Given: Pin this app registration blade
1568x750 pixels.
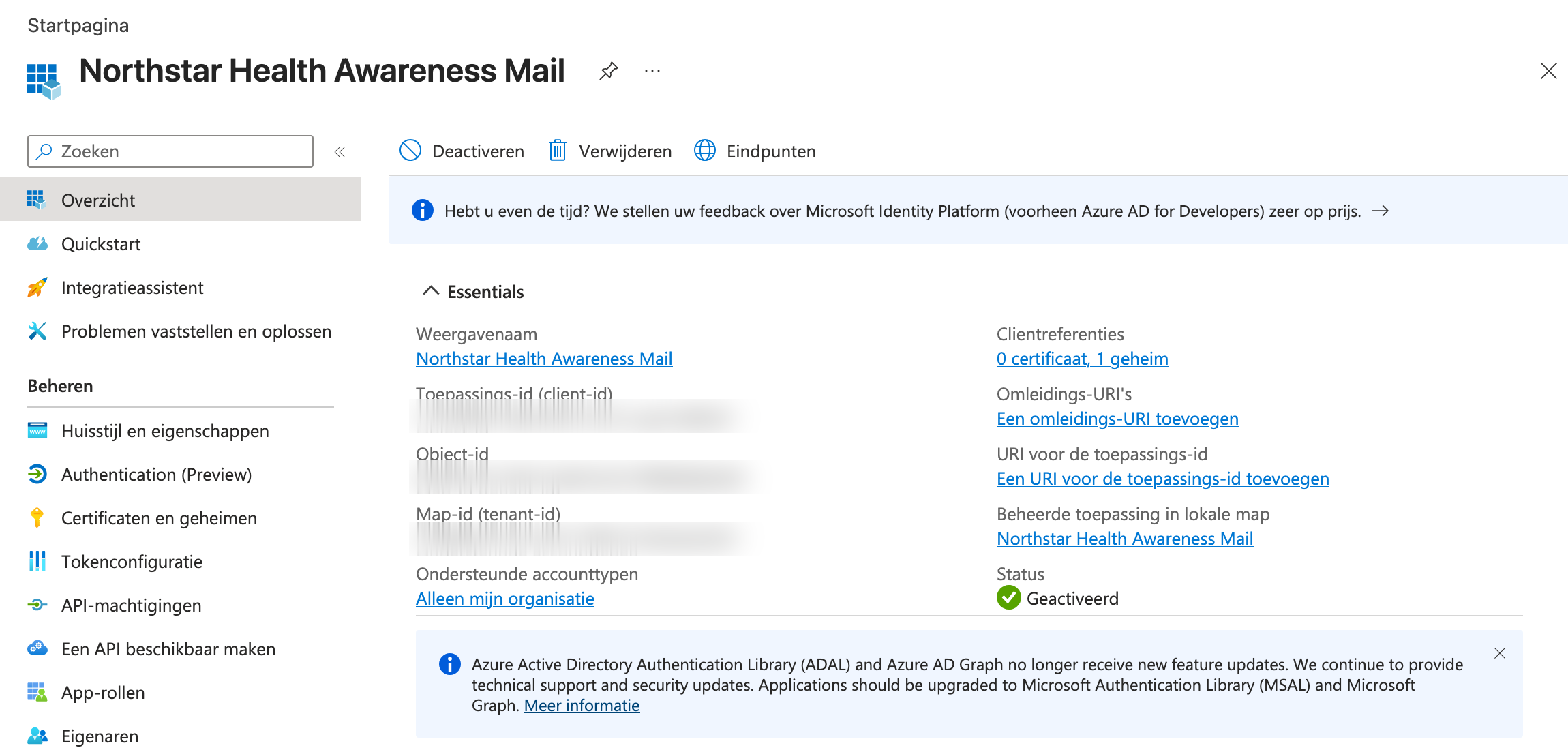Looking at the screenshot, I should point(608,71).
